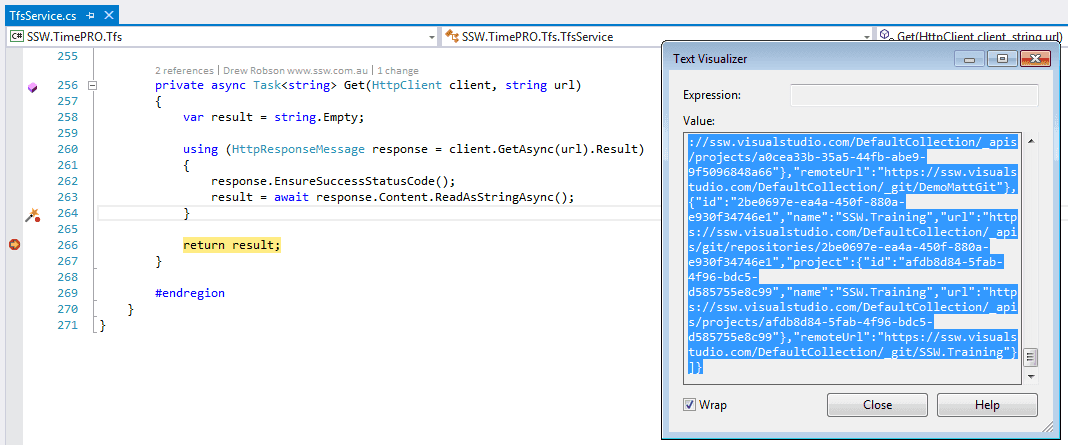Click the wand glyph on line 264
Image resolution: width=1068 pixels, height=445 pixels.
(x=31, y=214)
